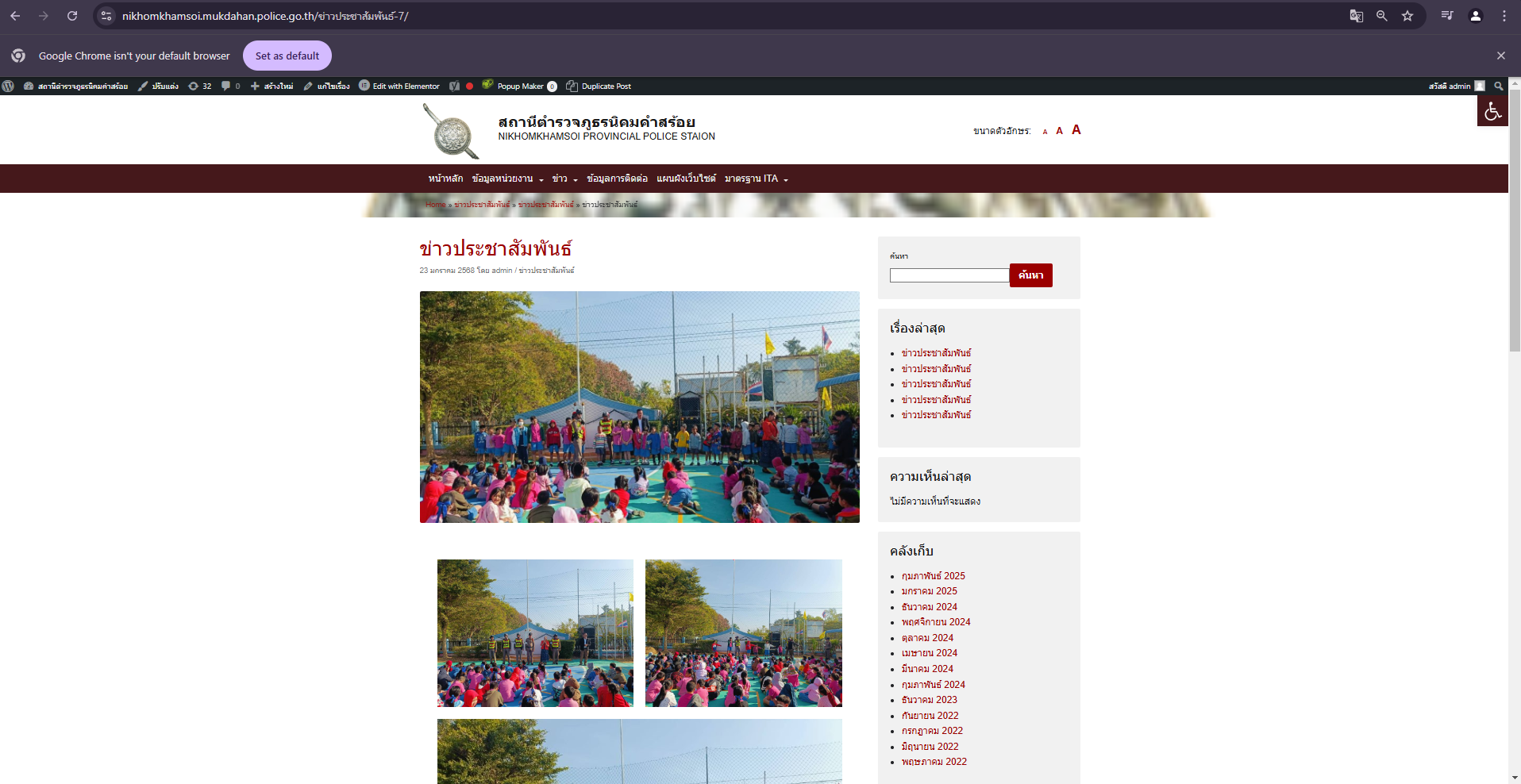Expand the ข้อมูลหน่วยงาน dropdown menu
The image size is (1521, 784).
coord(507,179)
